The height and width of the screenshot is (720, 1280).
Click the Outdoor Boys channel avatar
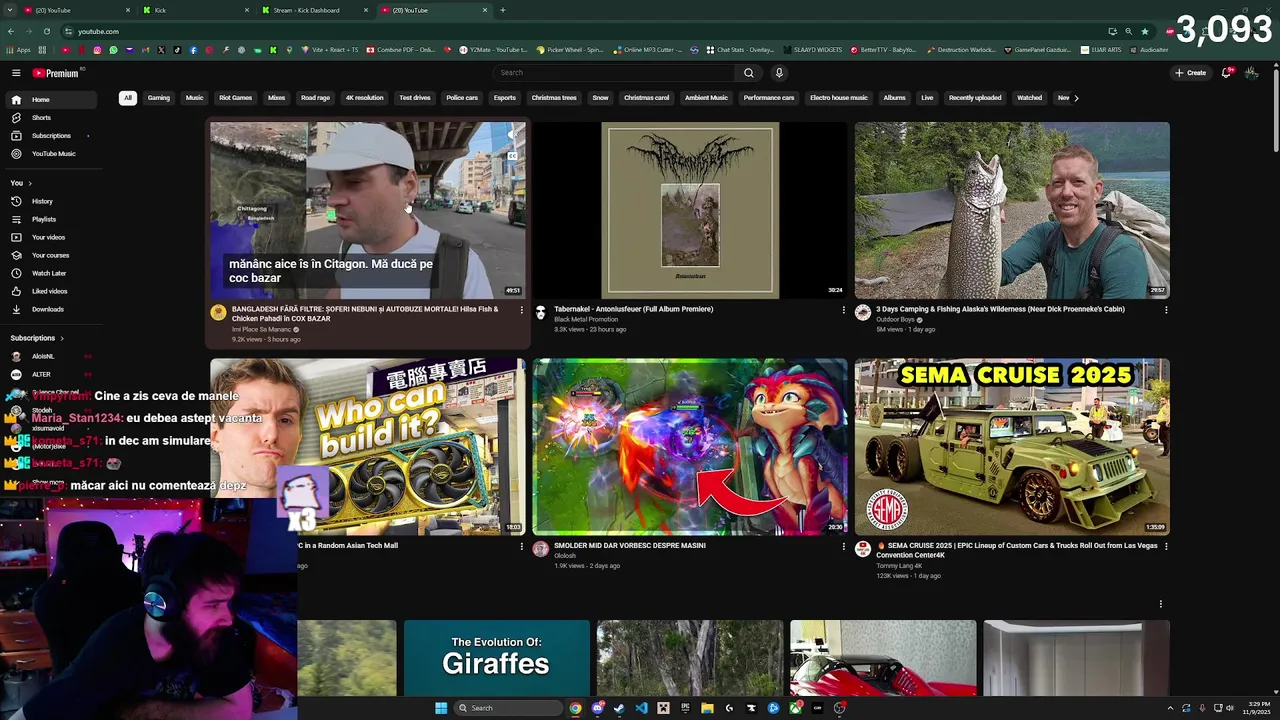(x=863, y=313)
